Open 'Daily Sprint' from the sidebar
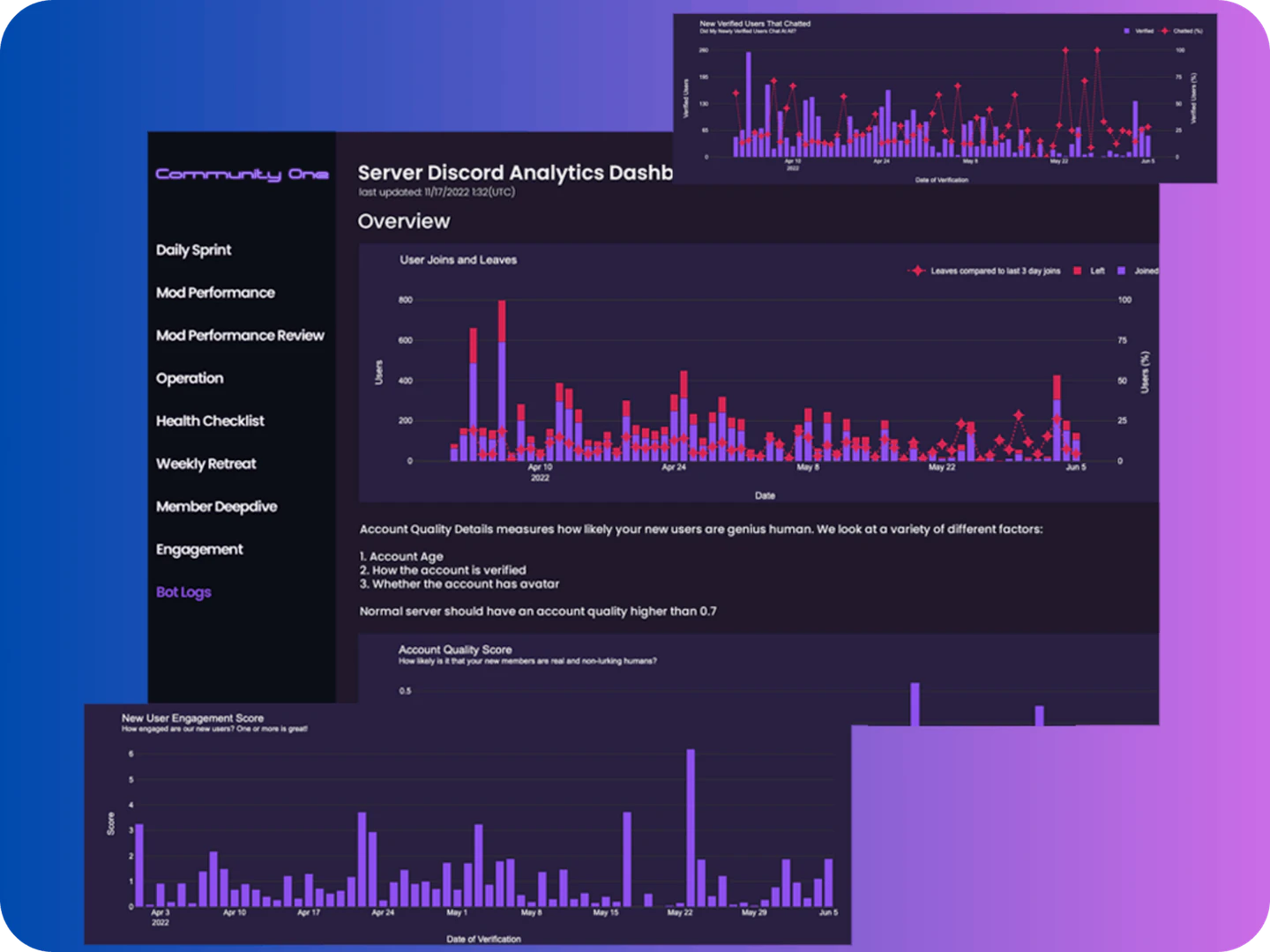 click(193, 250)
